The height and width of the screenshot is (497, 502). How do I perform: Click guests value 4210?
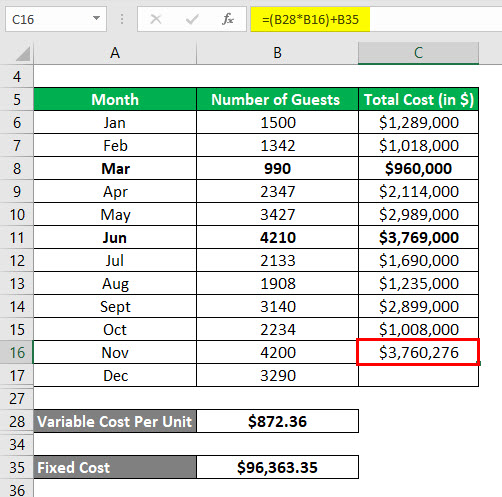click(x=277, y=237)
